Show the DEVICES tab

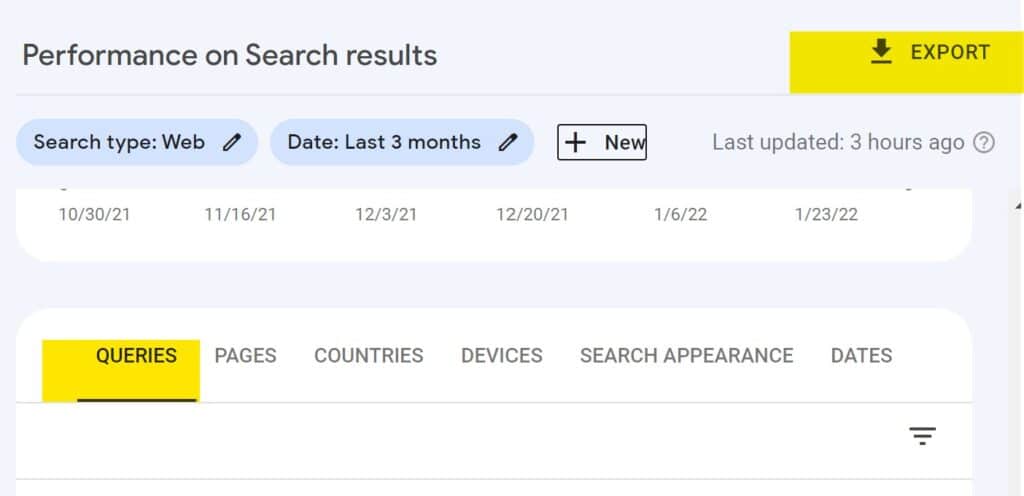click(502, 356)
